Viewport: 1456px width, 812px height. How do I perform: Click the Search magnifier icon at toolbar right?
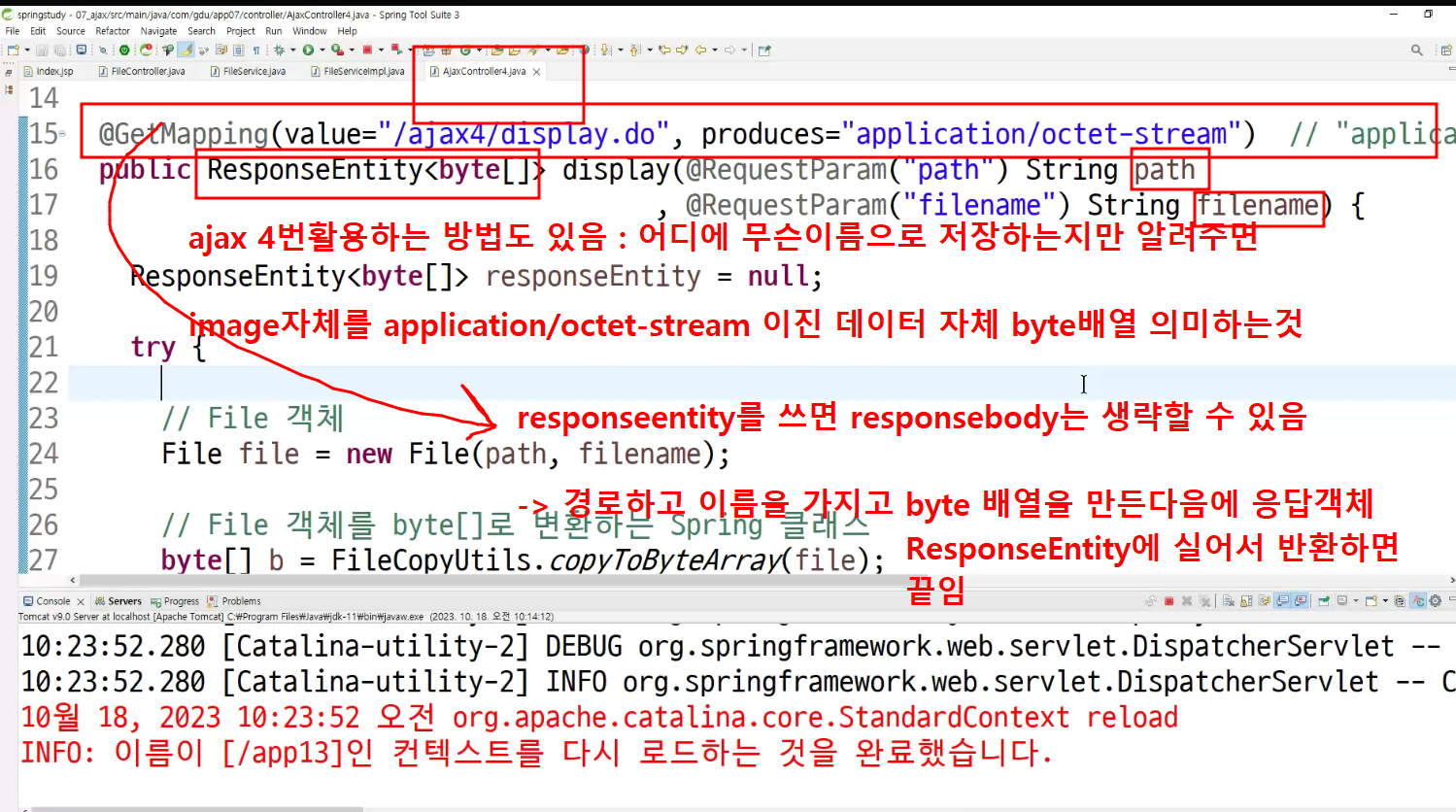(1417, 50)
